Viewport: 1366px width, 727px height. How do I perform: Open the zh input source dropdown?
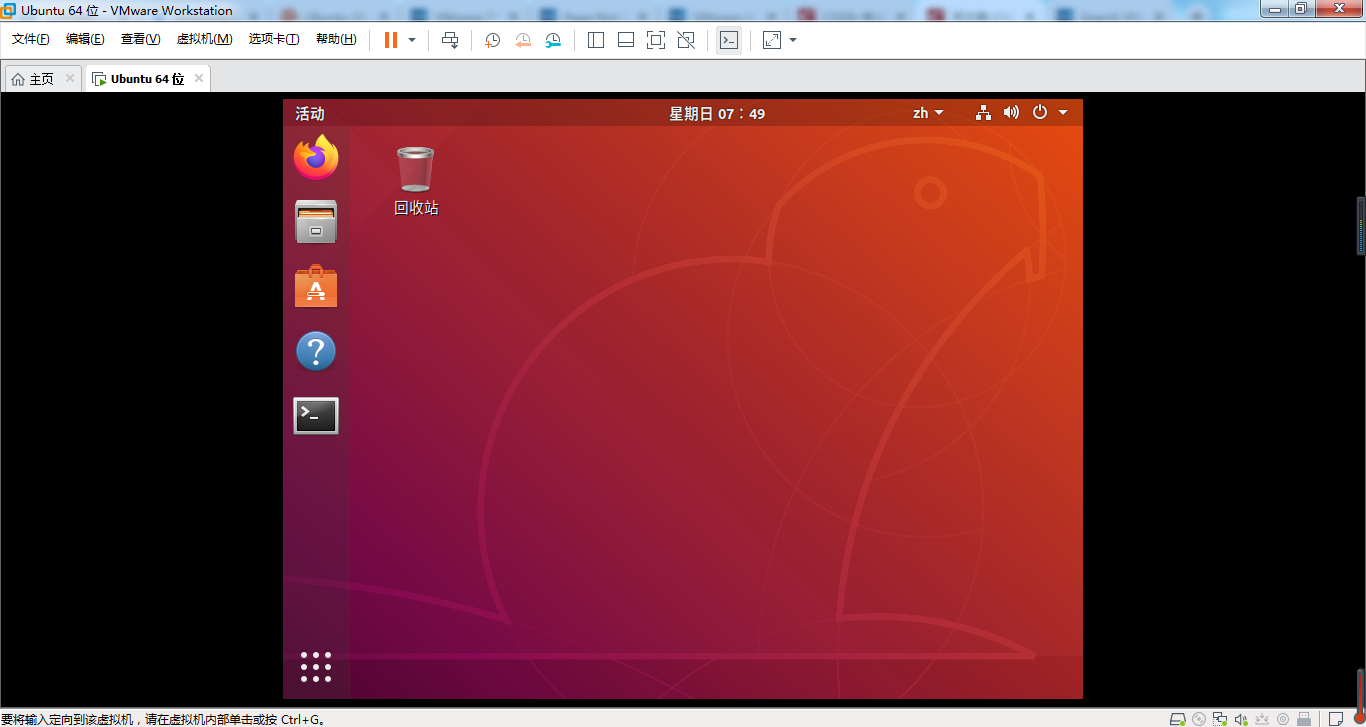[x=928, y=113]
